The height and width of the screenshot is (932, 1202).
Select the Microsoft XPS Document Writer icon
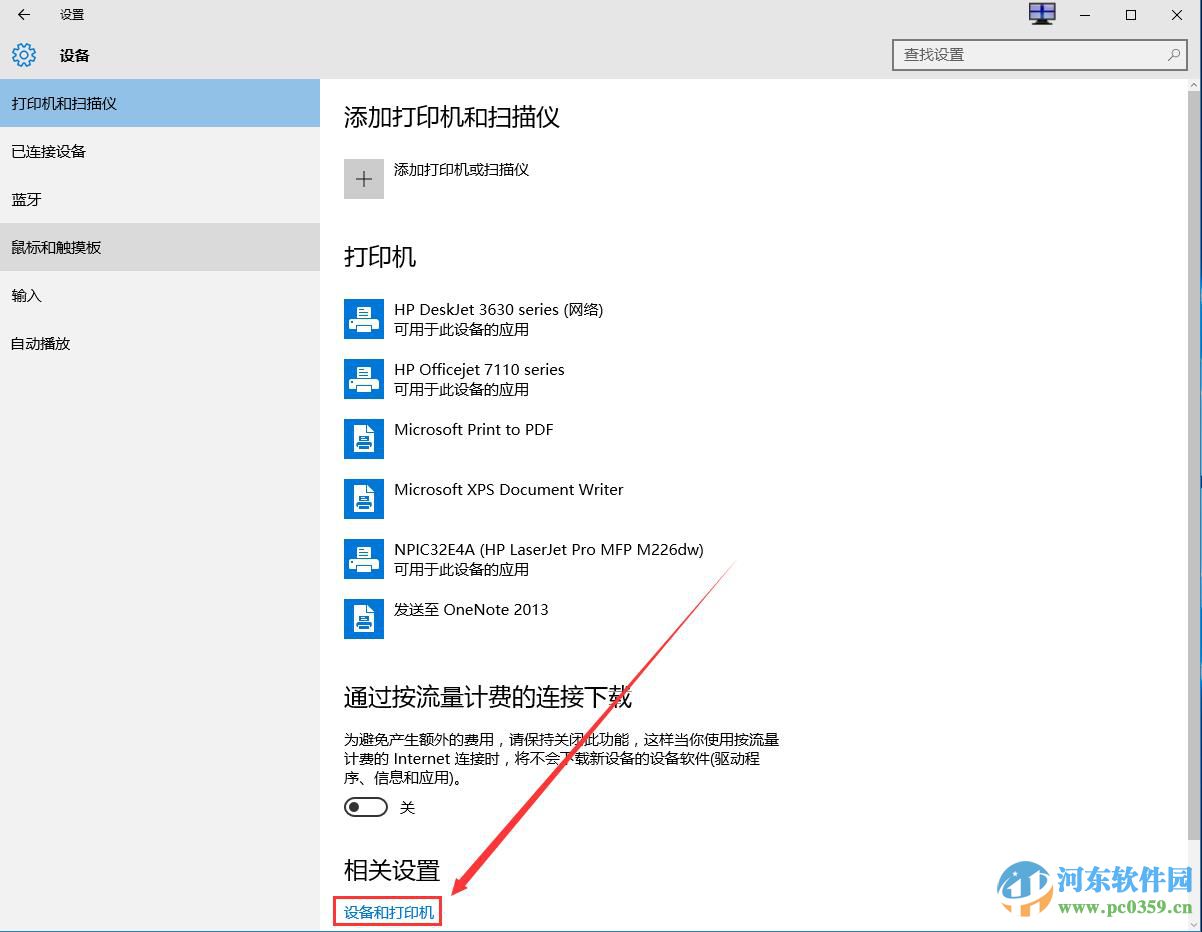(363, 498)
